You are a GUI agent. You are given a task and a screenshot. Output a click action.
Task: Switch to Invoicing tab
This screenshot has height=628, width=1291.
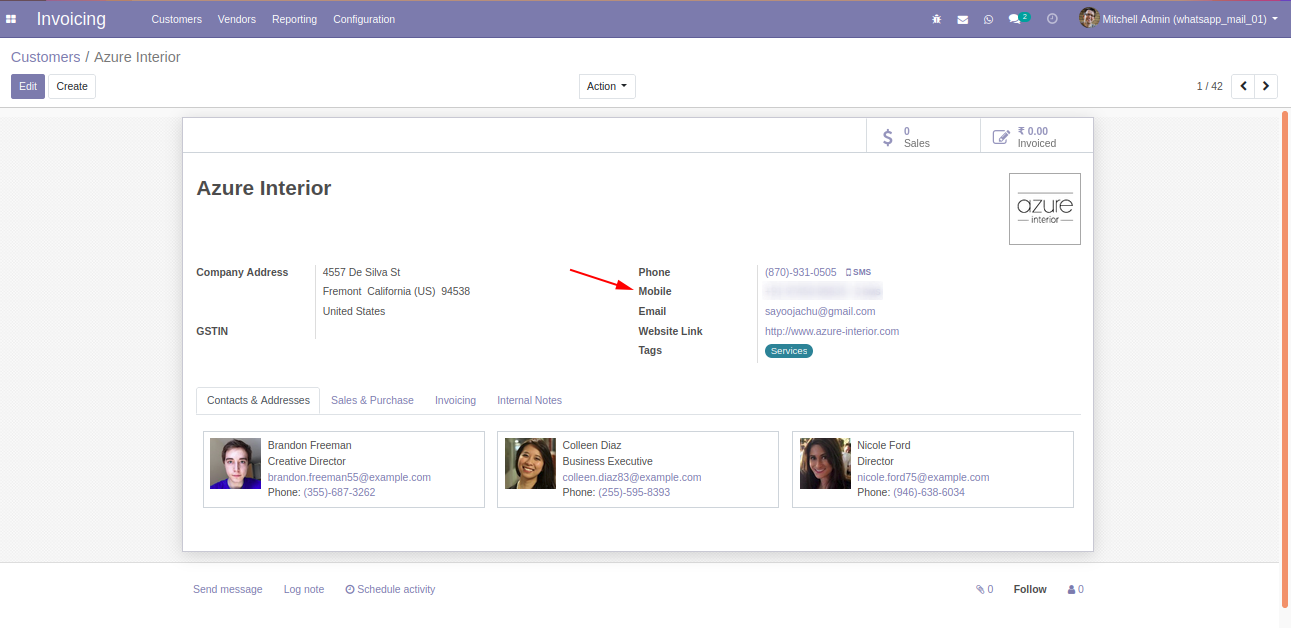(455, 400)
